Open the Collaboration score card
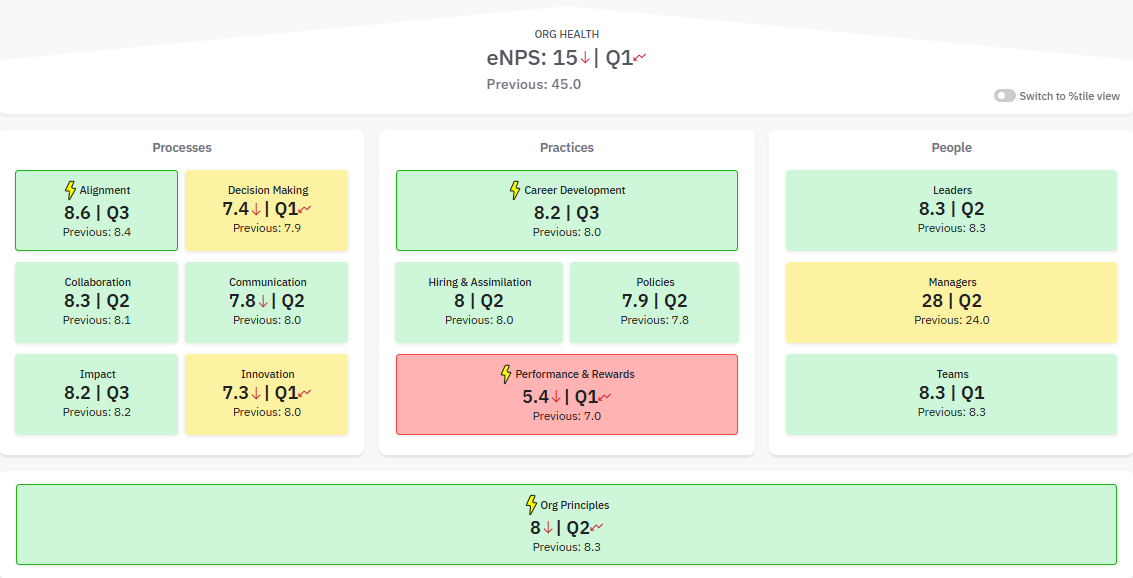Viewport: 1133px width, 578px height. click(97, 300)
